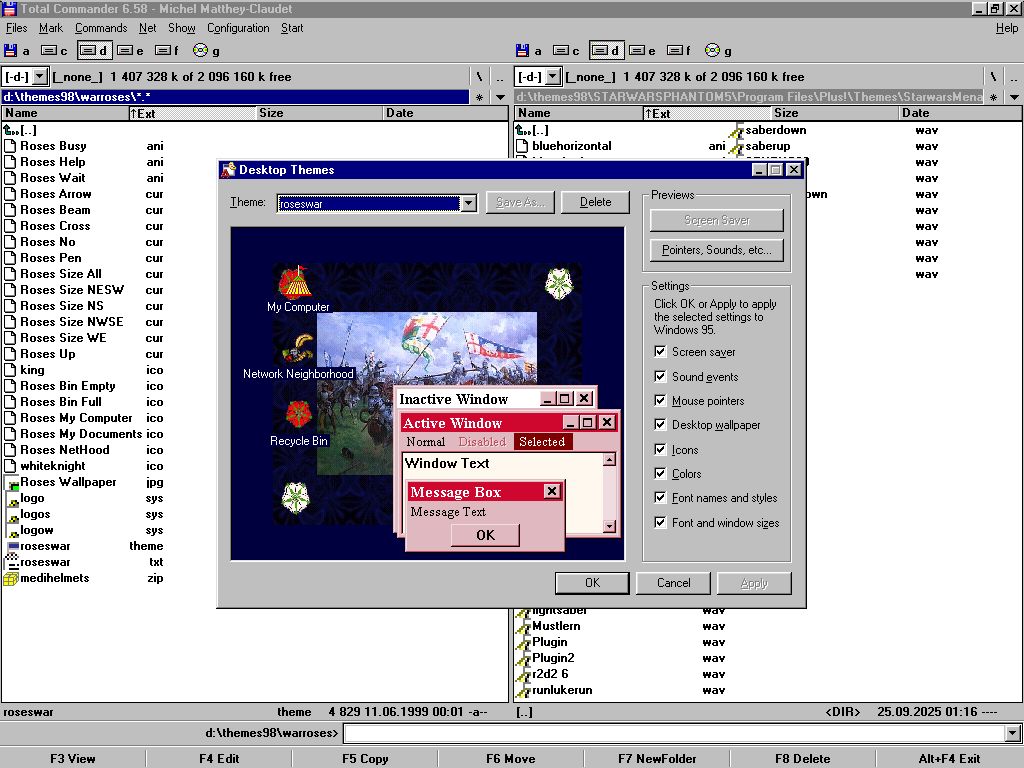Disable the Mouse pointers checkbox

(660, 401)
